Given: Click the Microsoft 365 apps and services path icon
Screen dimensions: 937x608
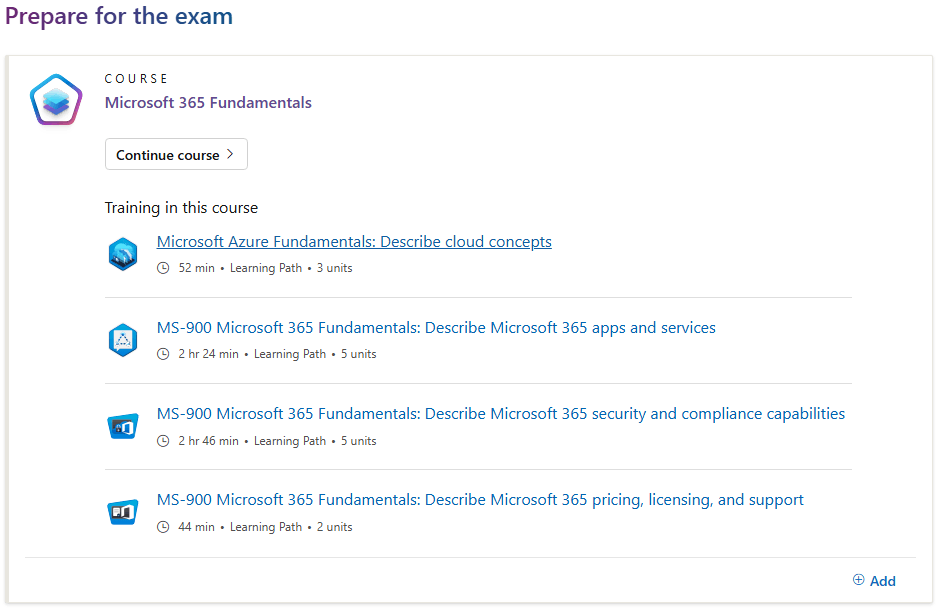Looking at the screenshot, I should 123,340.
